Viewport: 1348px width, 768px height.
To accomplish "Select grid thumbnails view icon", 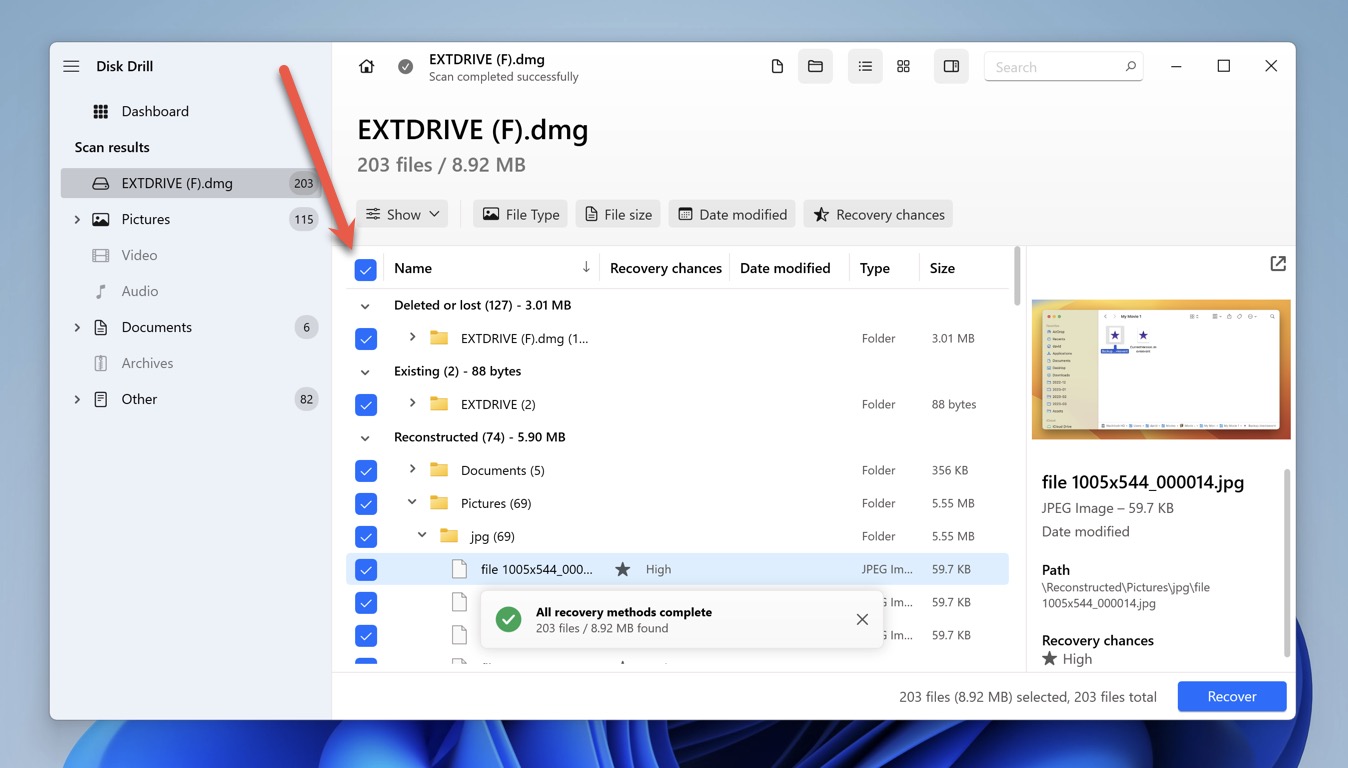I will [903, 66].
